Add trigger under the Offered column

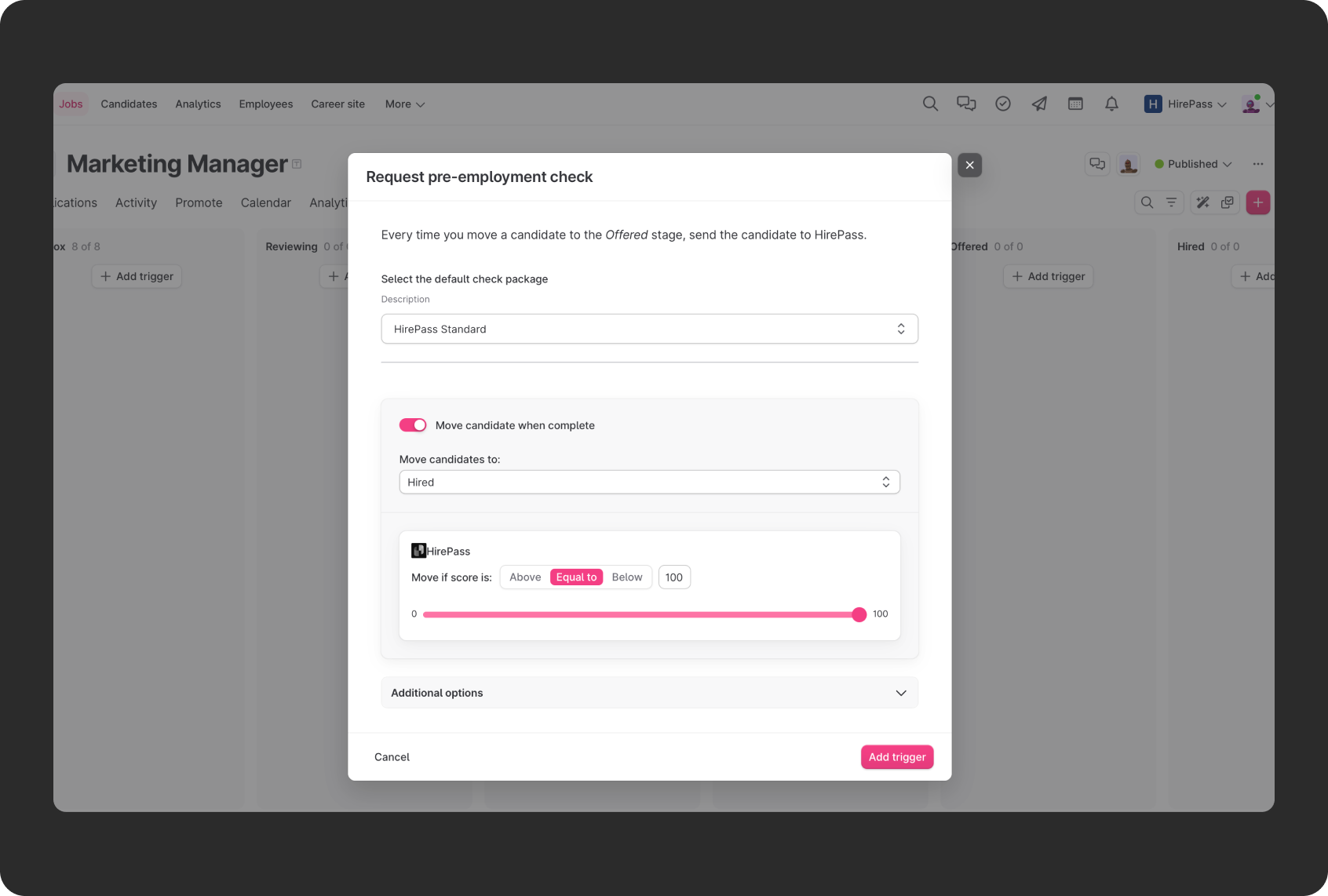(1049, 276)
